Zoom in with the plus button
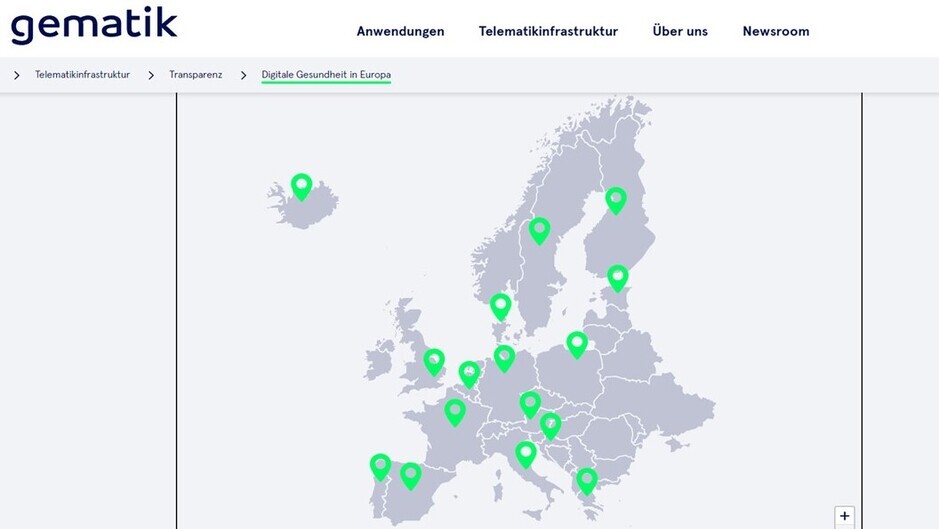Viewport: 939px width, 529px height. [844, 516]
